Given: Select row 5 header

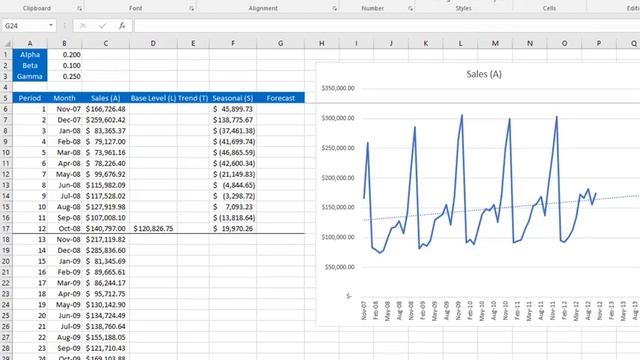Looking at the screenshot, I should (6, 98).
